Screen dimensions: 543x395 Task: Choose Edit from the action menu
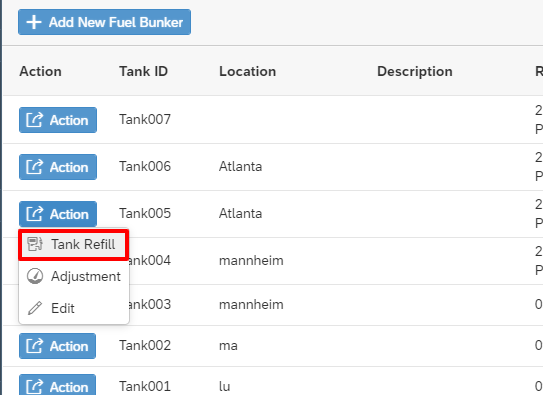coord(74,308)
